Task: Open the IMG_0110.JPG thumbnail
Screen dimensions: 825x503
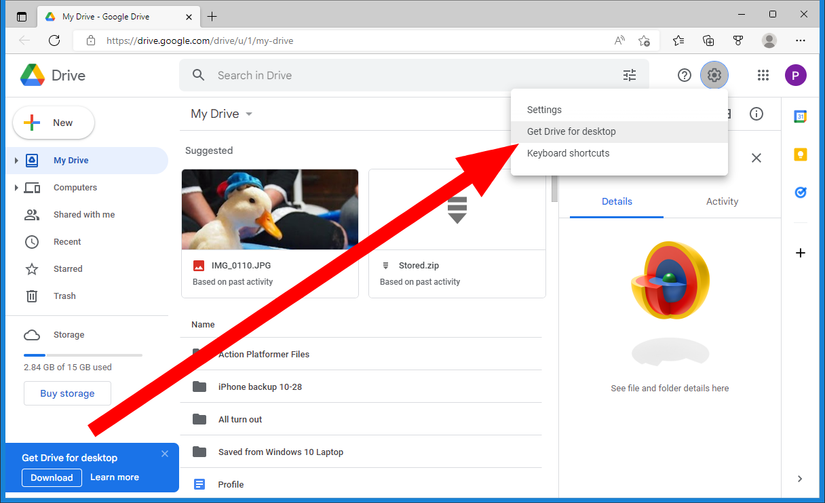Action: [x=270, y=209]
